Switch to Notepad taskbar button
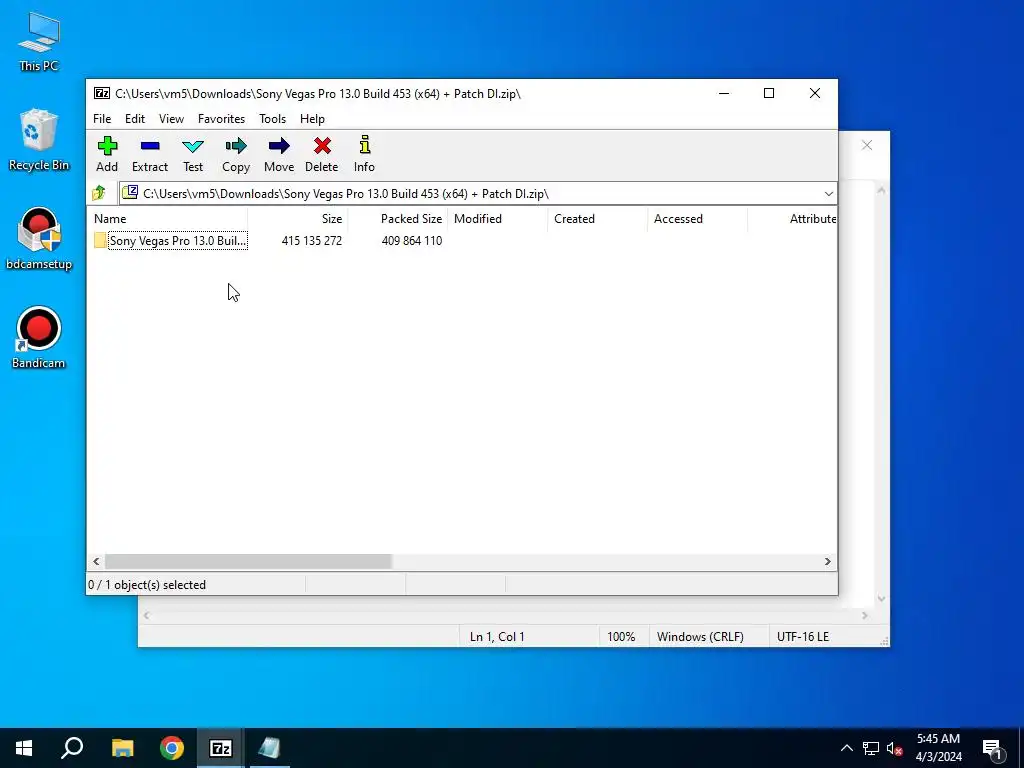1024x768 pixels. (x=270, y=748)
